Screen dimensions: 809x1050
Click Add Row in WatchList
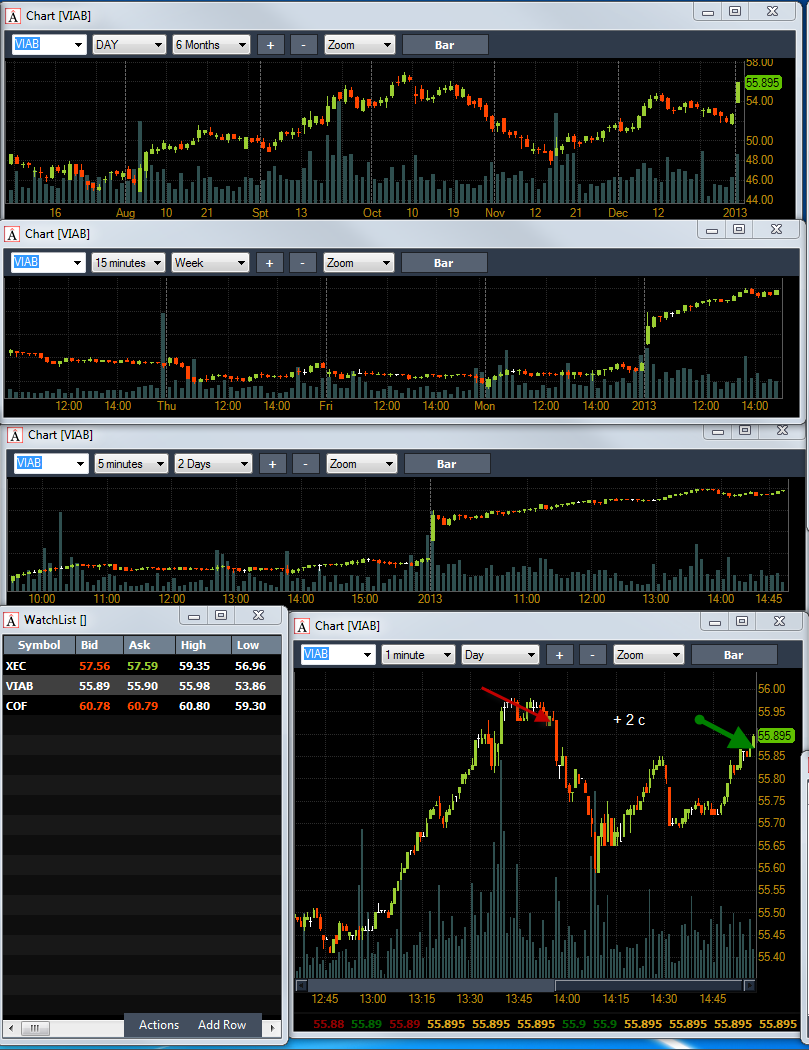[222, 1025]
